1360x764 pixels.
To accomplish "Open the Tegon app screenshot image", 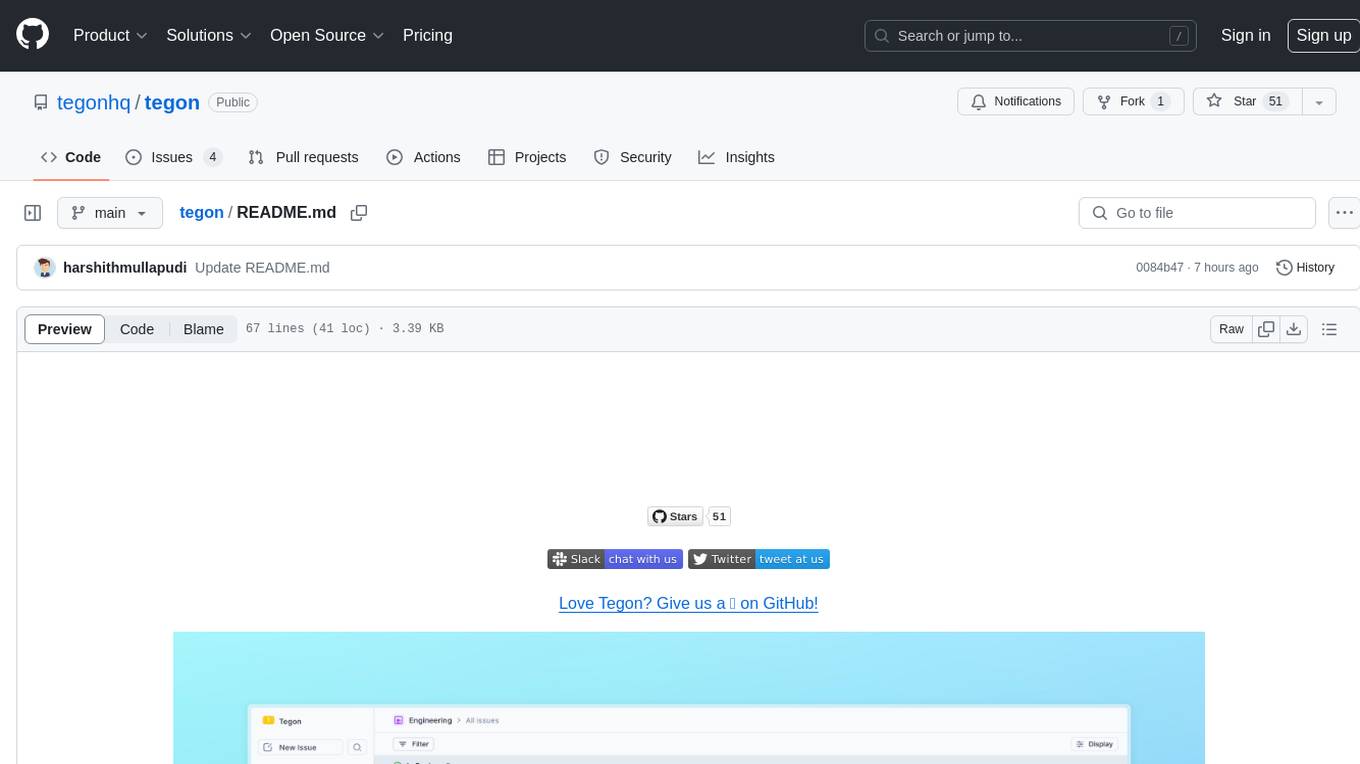I will tap(689, 698).
